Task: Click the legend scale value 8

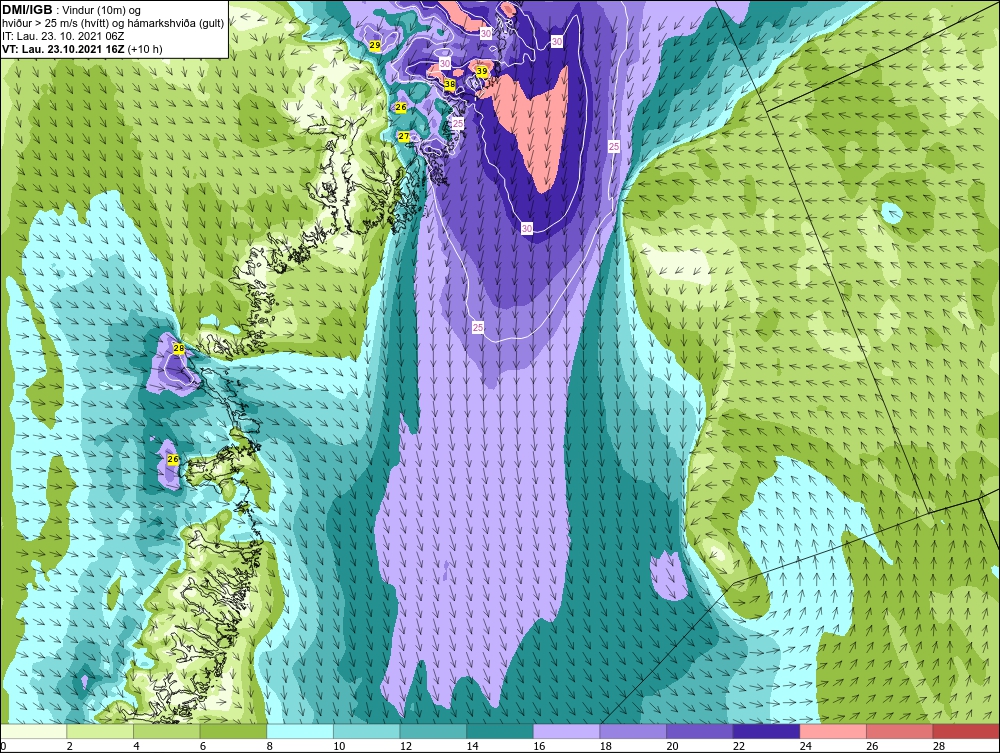Action: tap(269, 746)
